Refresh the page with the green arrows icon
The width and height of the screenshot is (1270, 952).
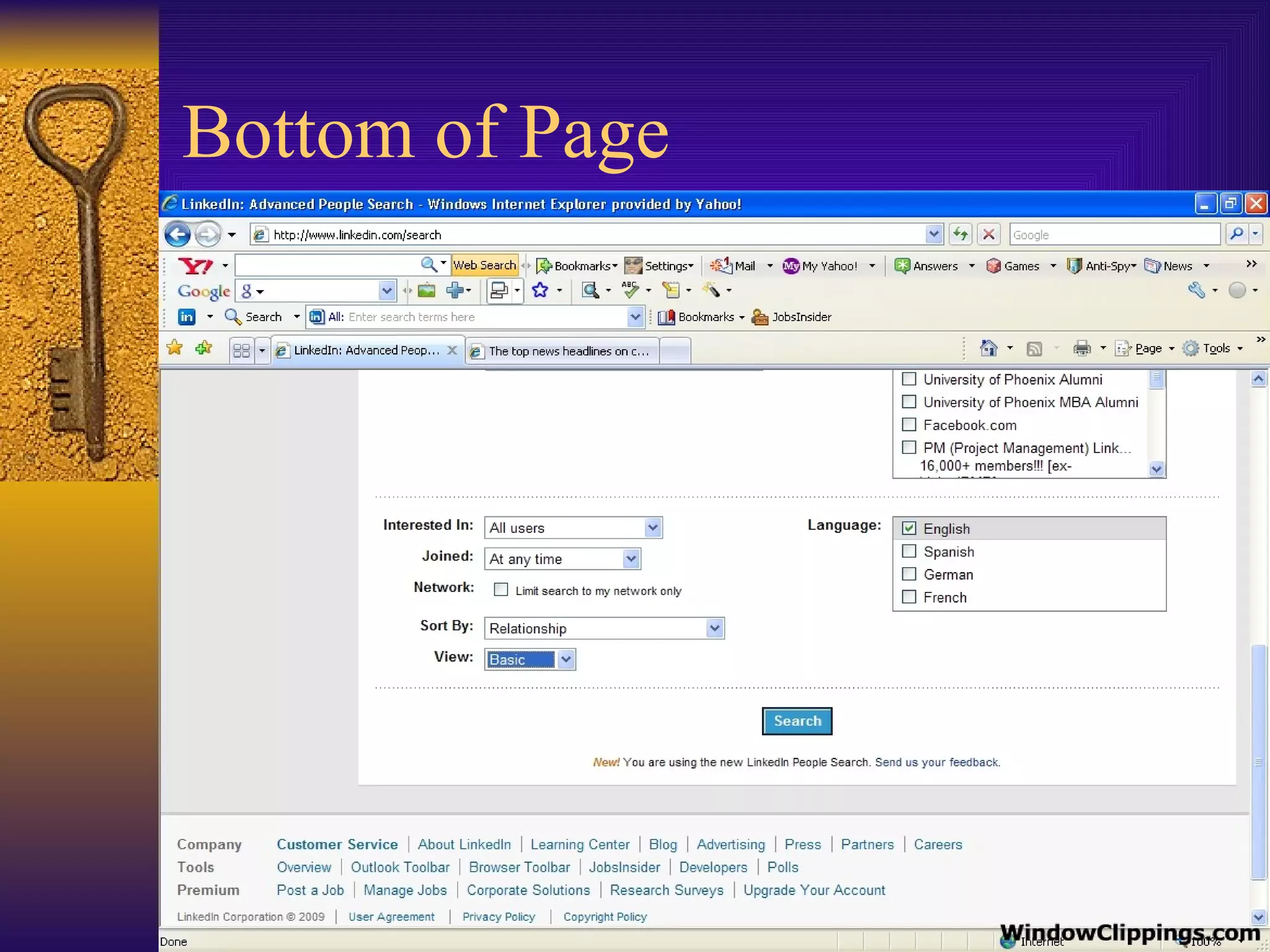961,234
